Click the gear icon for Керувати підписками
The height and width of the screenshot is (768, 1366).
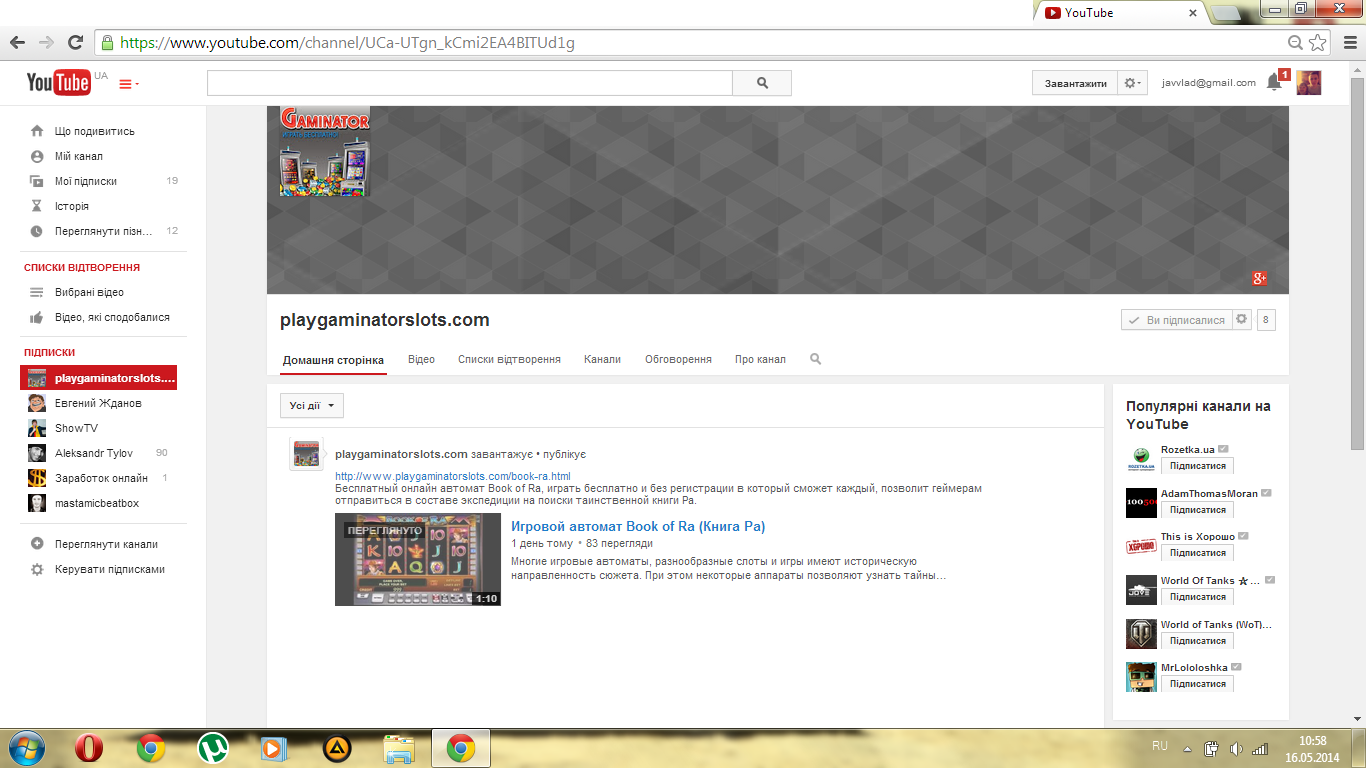click(37, 569)
